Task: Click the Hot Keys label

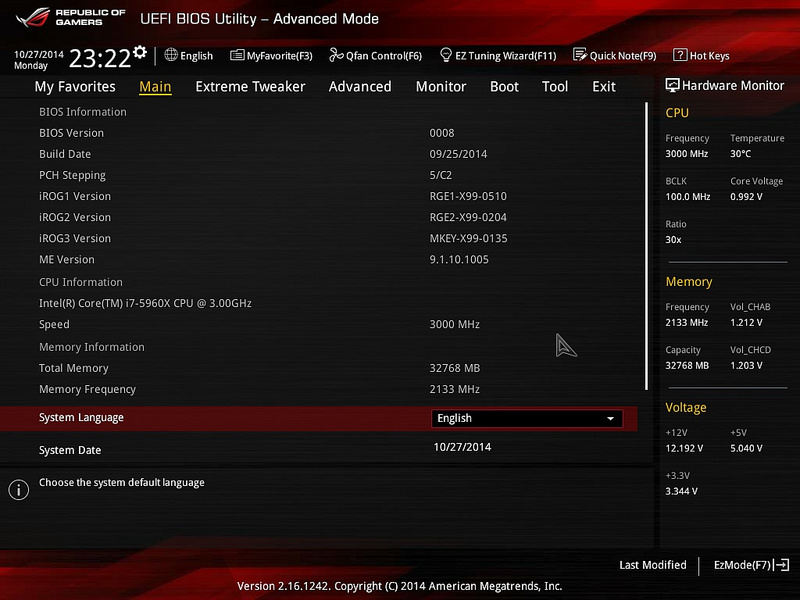Action: coord(710,56)
